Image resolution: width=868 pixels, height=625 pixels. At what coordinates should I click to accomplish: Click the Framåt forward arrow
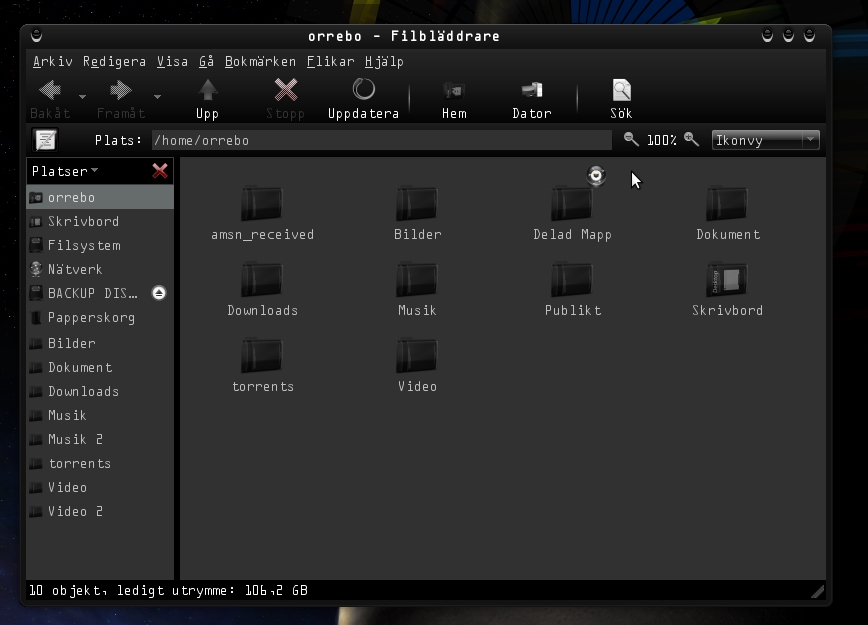pos(121,90)
